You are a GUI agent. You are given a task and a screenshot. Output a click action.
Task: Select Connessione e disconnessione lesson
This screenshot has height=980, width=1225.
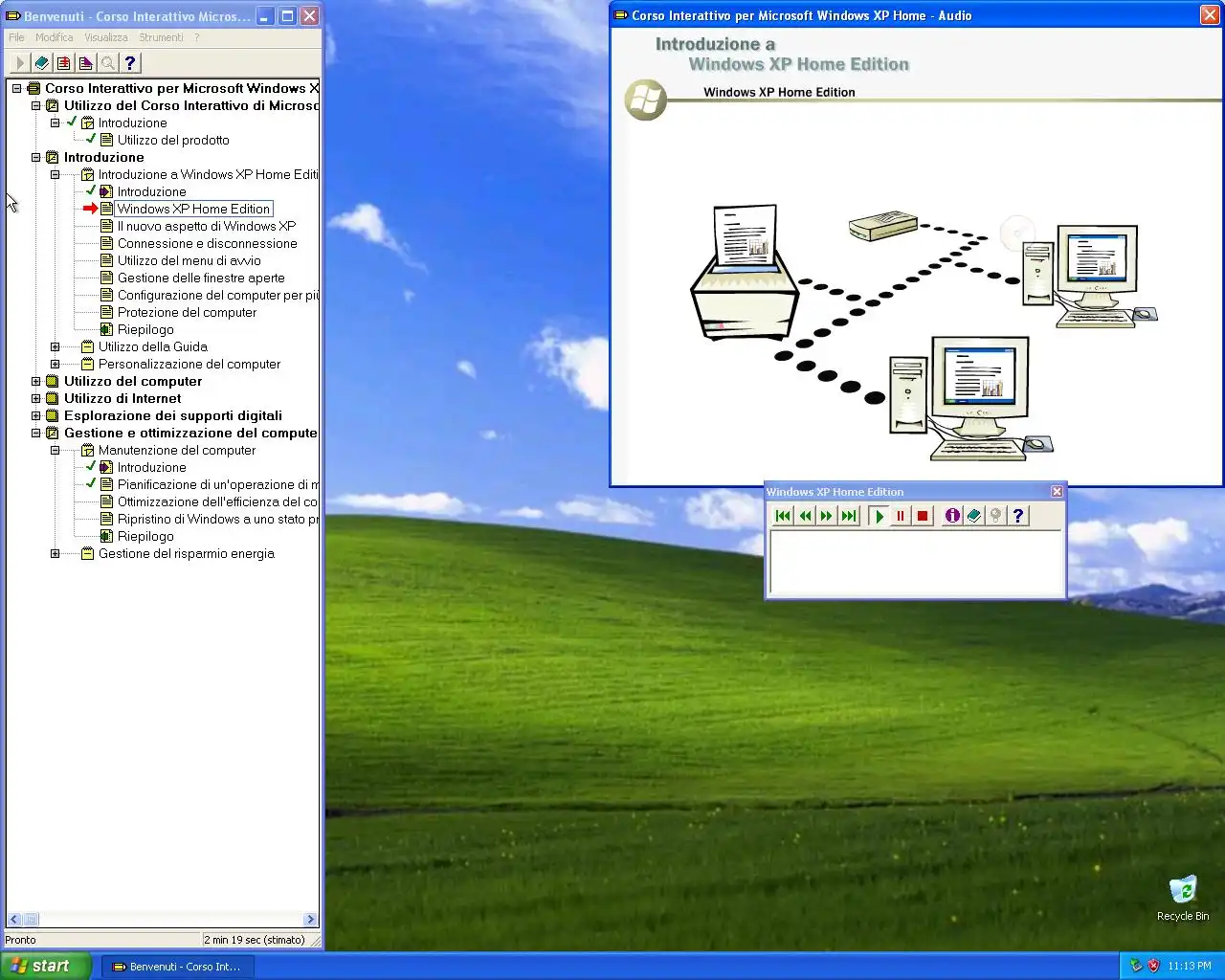208,243
